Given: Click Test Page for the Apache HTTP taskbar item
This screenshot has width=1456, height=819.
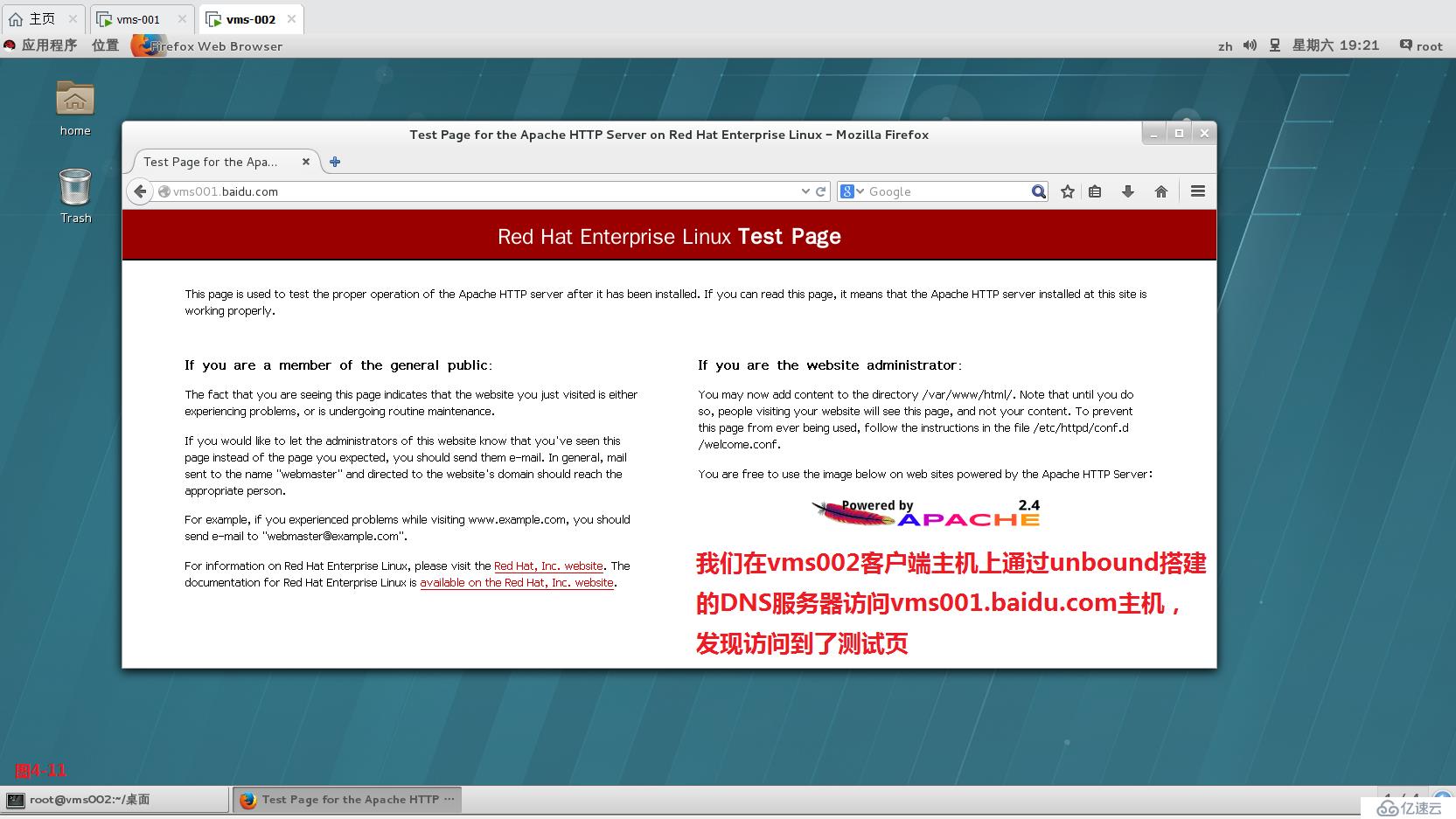Looking at the screenshot, I should [x=347, y=799].
